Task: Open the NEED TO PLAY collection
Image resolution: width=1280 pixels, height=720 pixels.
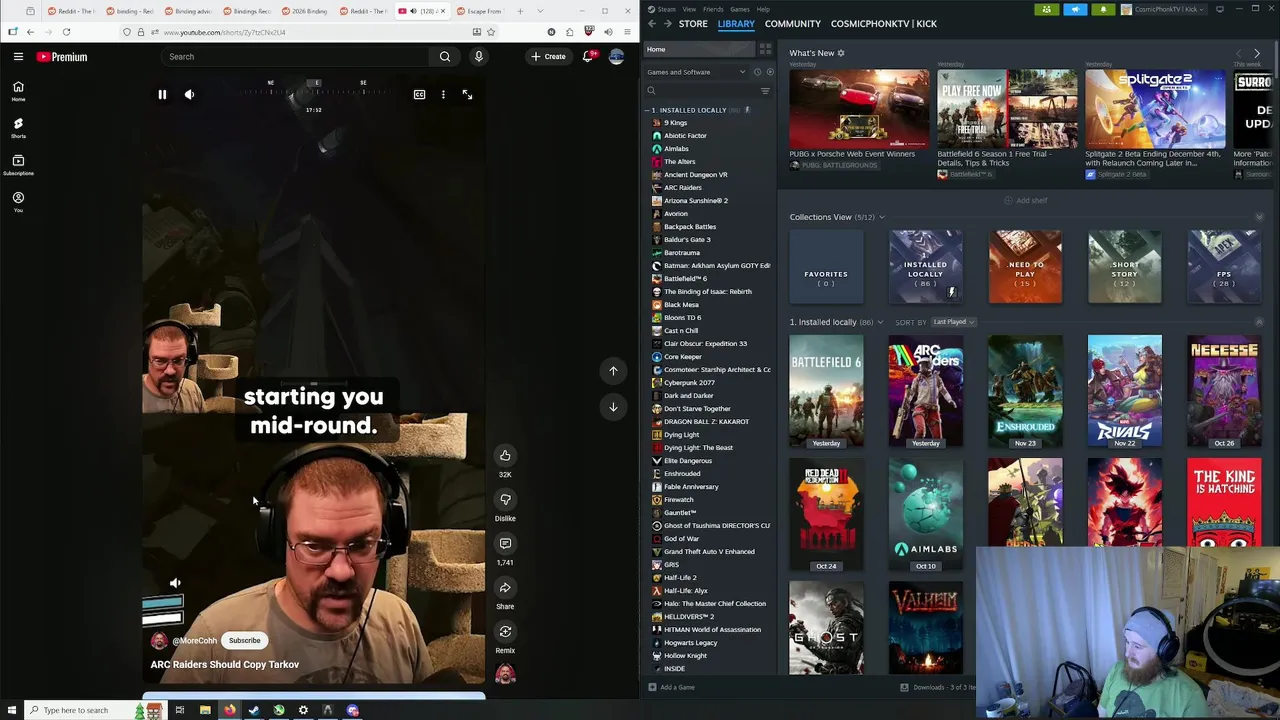Action: click(x=1025, y=267)
